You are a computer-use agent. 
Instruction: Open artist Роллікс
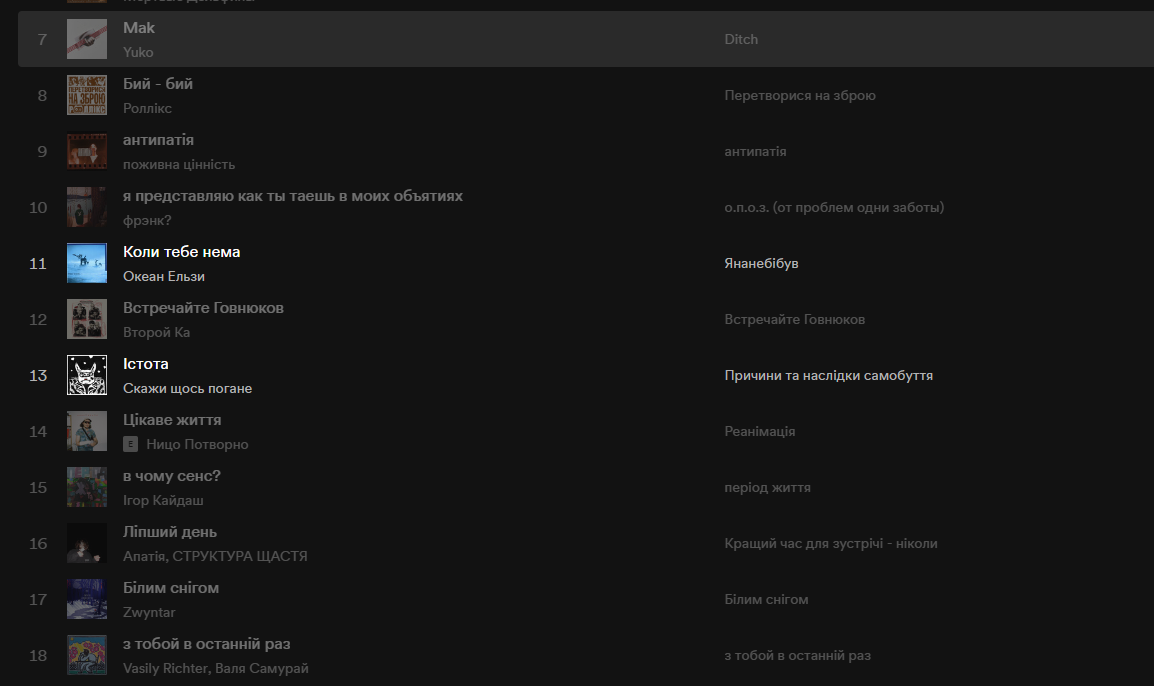(147, 108)
